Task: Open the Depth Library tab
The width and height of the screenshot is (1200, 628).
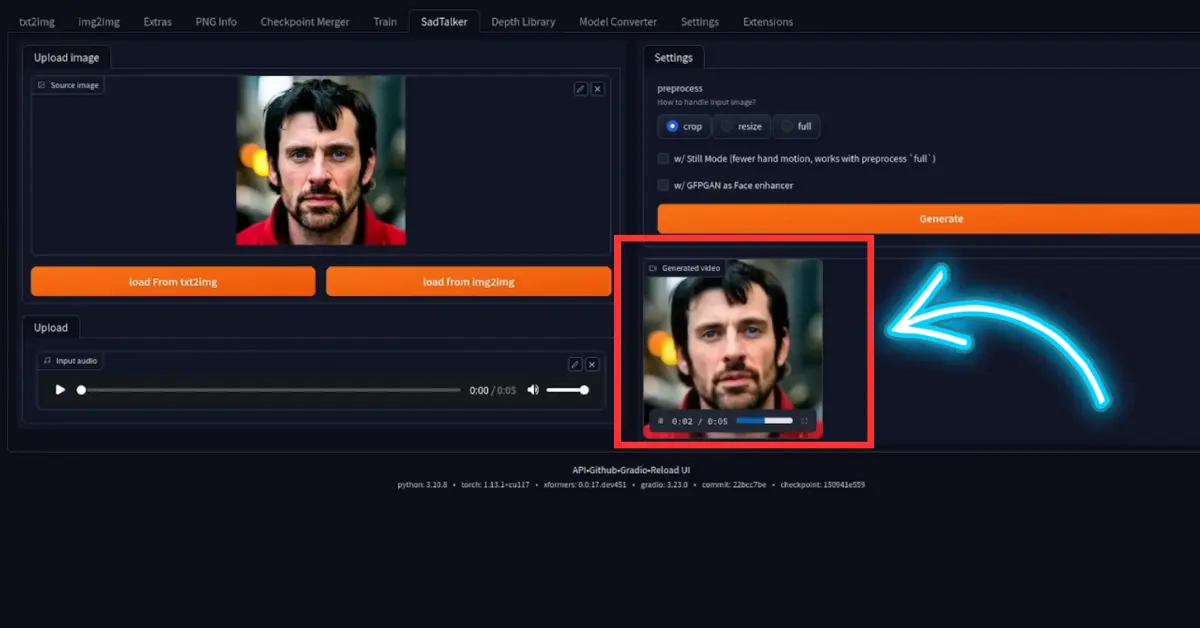Action: [x=523, y=21]
